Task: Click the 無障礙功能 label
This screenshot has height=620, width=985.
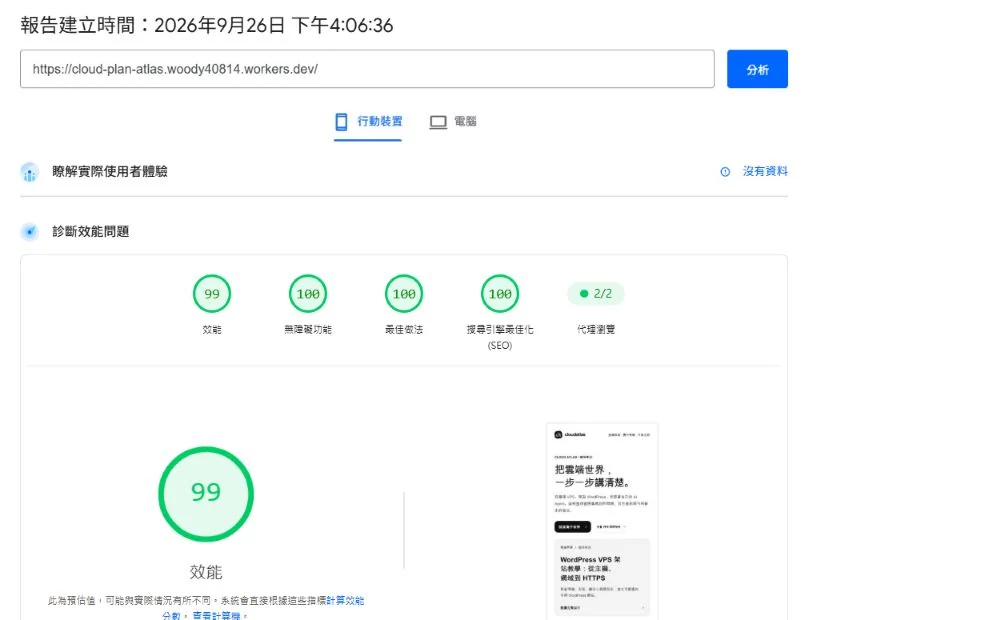Action: [x=308, y=329]
